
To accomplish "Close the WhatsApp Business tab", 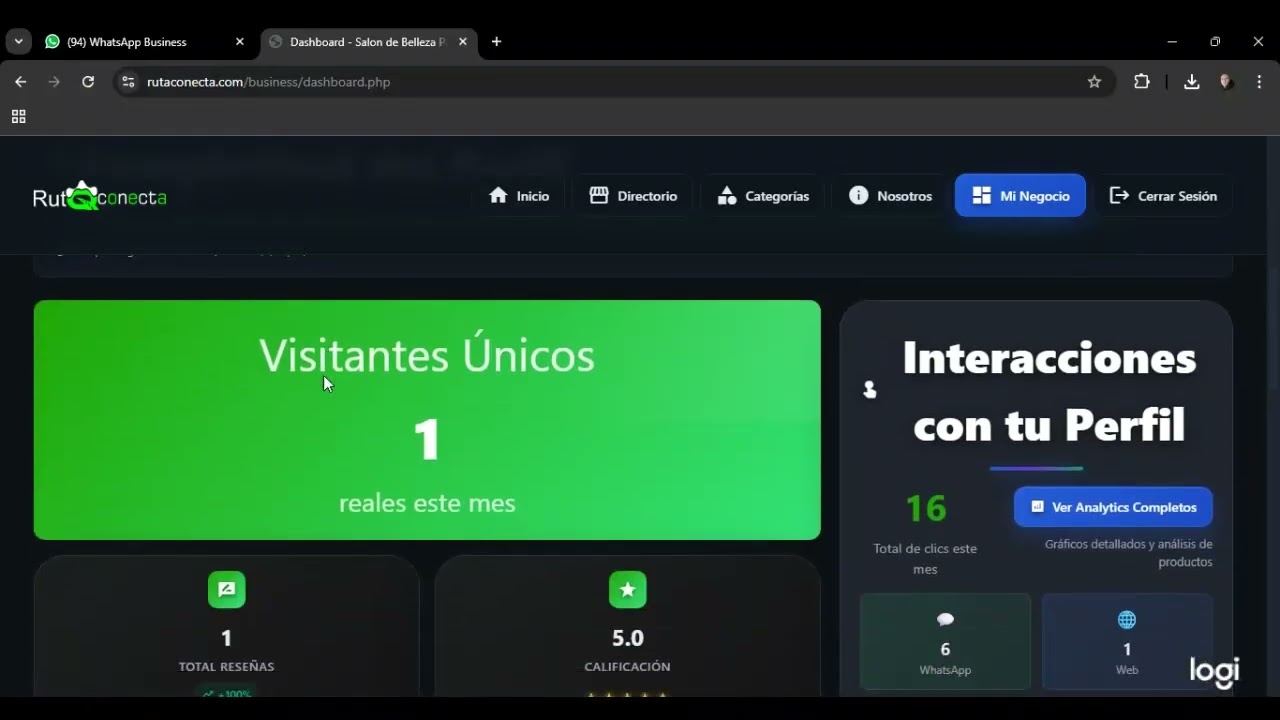I will [239, 42].
